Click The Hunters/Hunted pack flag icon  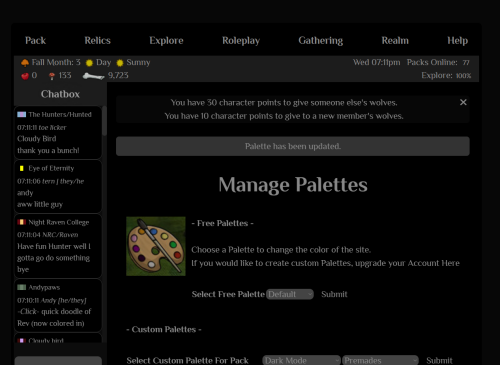click(x=22, y=114)
